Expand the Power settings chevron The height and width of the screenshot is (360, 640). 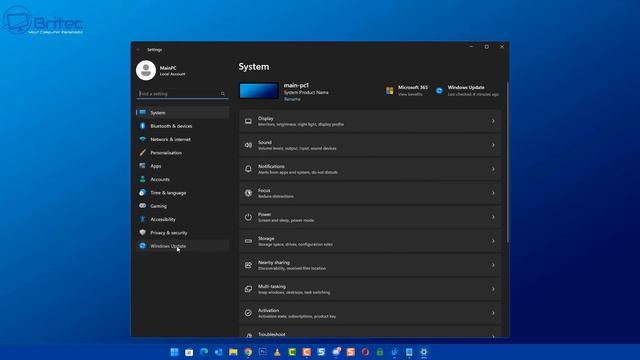(x=493, y=217)
